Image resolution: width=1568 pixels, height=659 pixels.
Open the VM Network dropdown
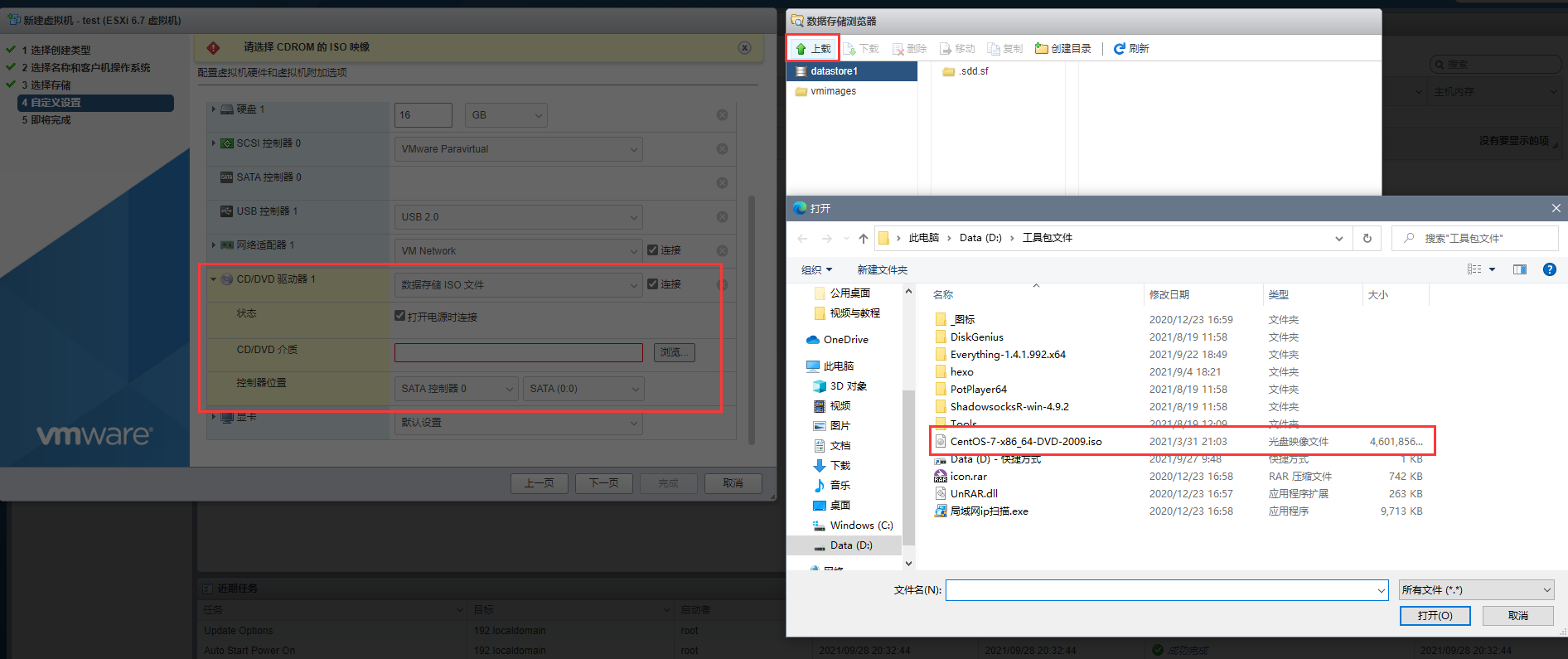pos(518,251)
